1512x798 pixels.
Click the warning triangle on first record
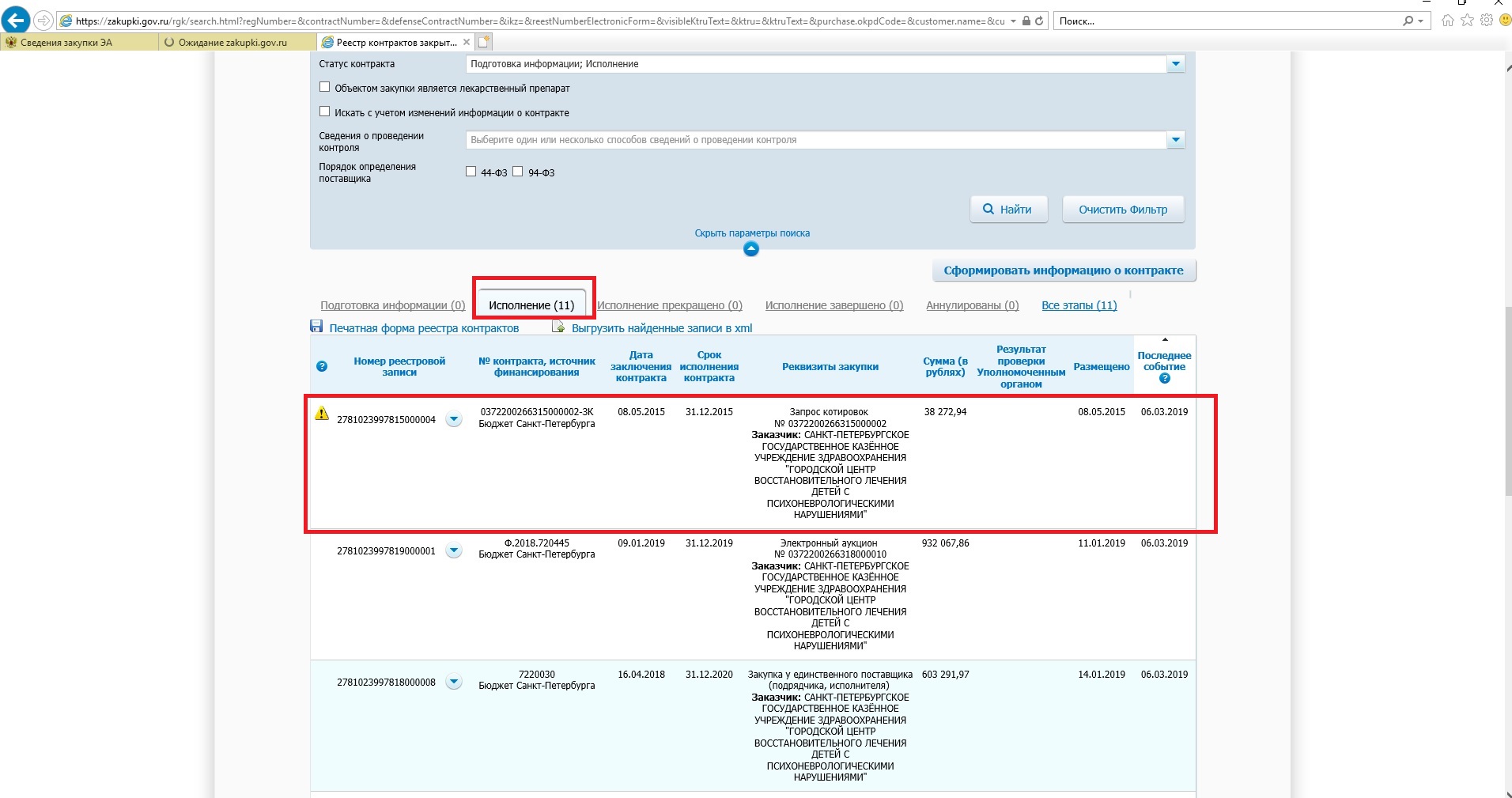click(x=322, y=413)
